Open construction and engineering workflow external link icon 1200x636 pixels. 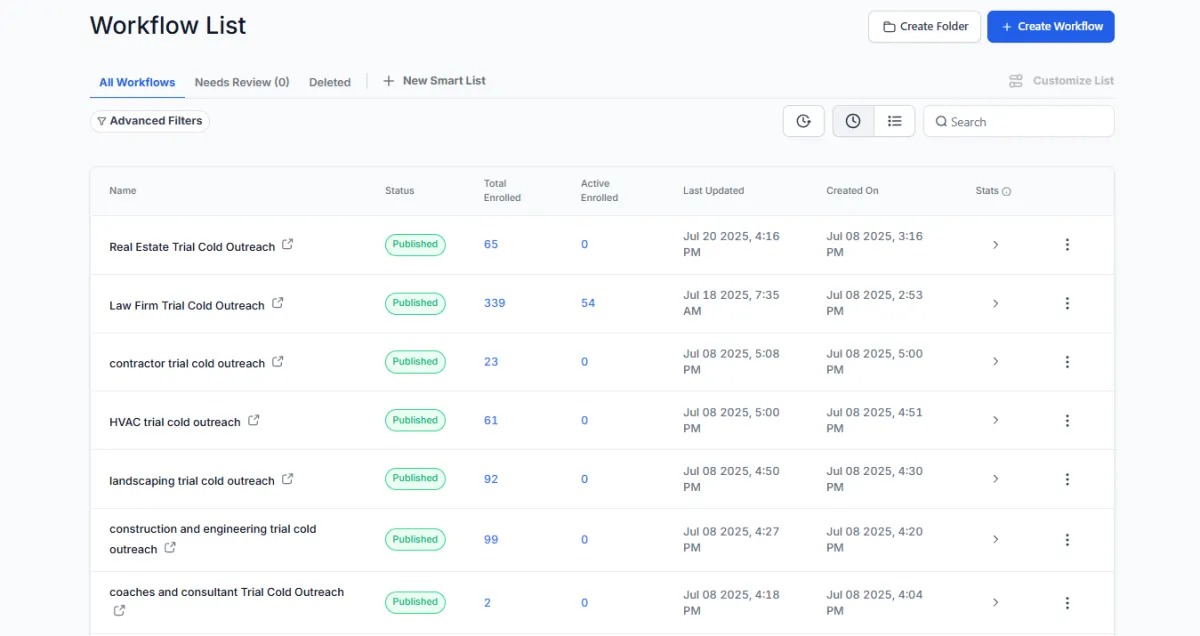[170, 548]
